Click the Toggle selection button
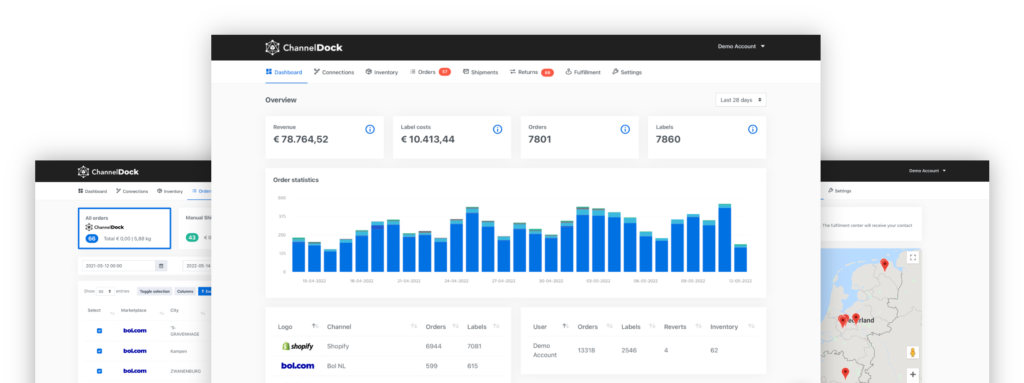 tap(154, 291)
